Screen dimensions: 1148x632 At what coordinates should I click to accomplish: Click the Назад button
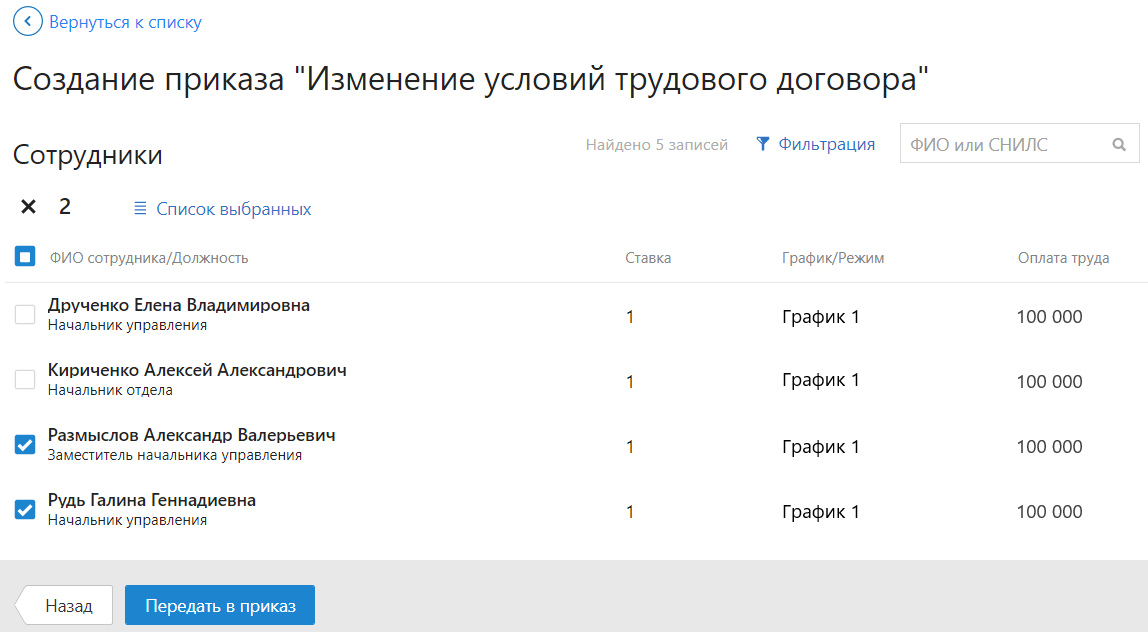click(x=64, y=606)
